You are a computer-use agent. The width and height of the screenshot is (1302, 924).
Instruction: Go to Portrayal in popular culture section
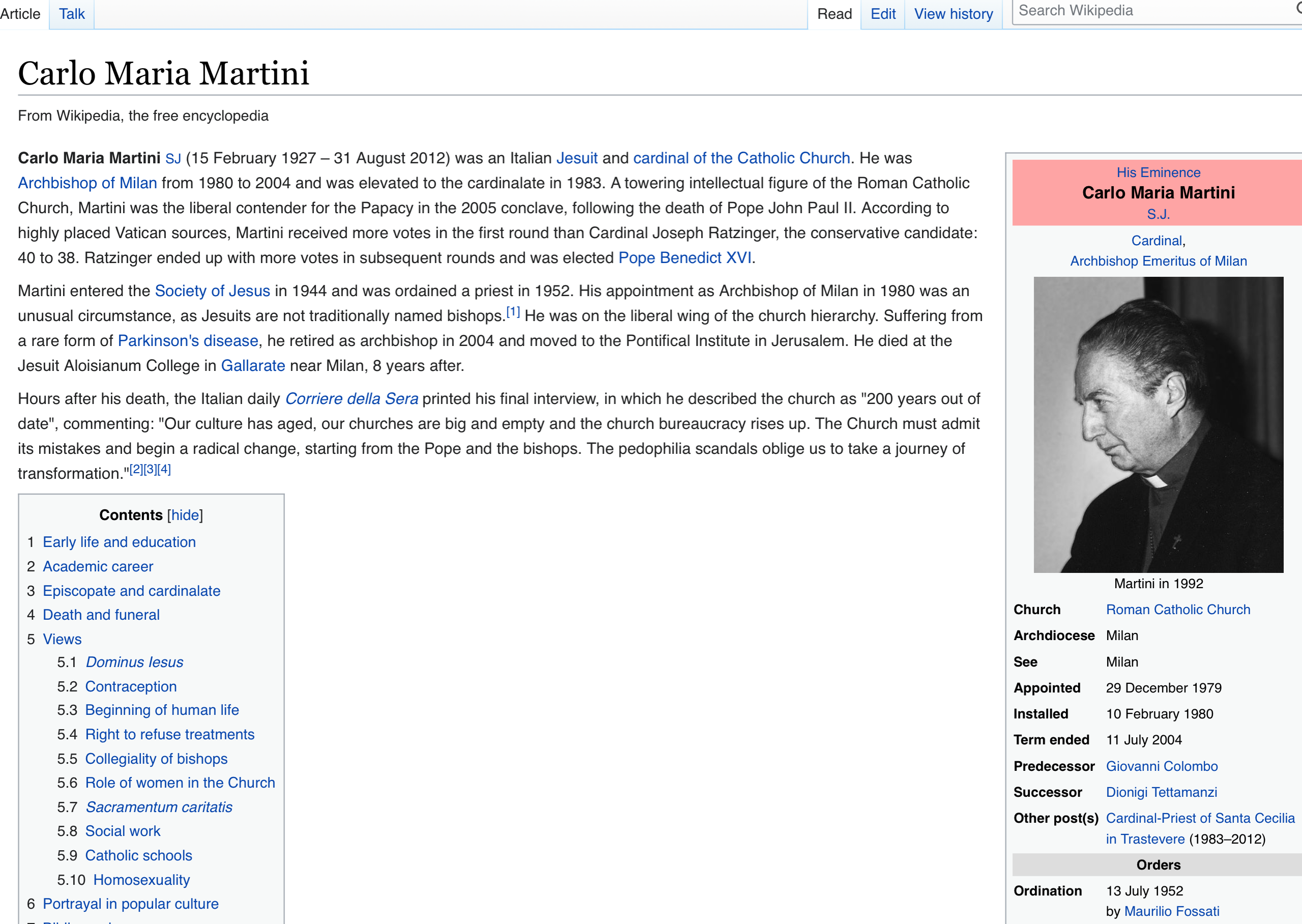131,904
